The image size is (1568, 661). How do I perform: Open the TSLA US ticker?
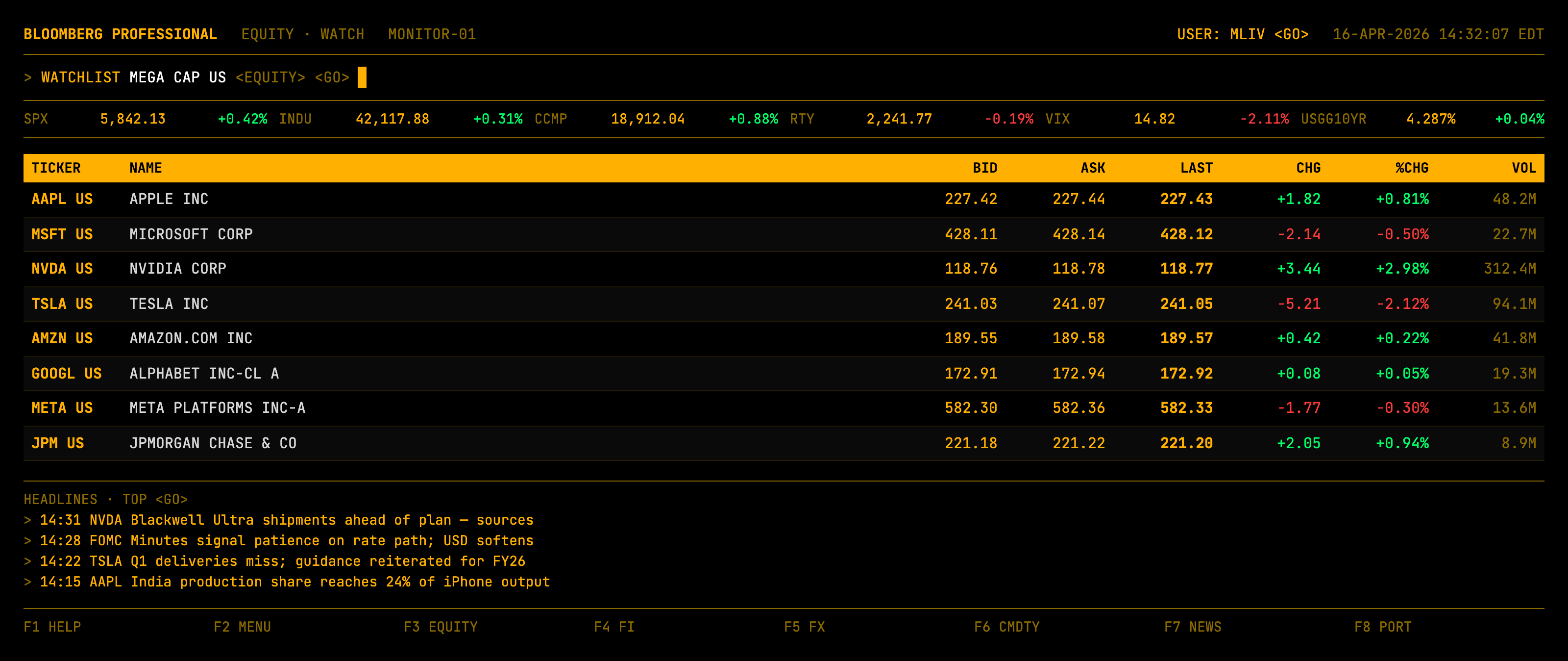tap(62, 304)
